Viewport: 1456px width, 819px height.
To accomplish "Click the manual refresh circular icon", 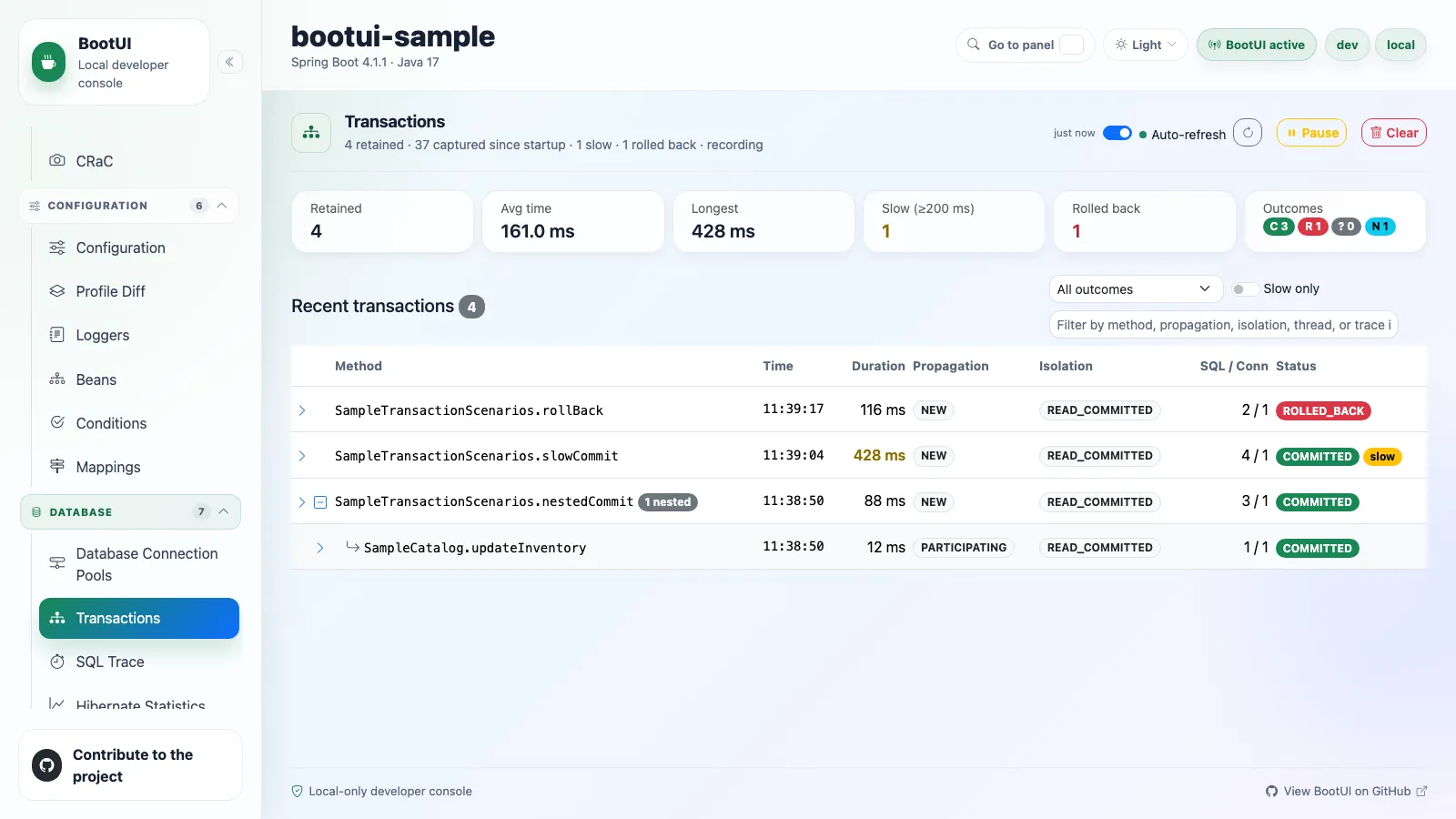I will (1248, 133).
